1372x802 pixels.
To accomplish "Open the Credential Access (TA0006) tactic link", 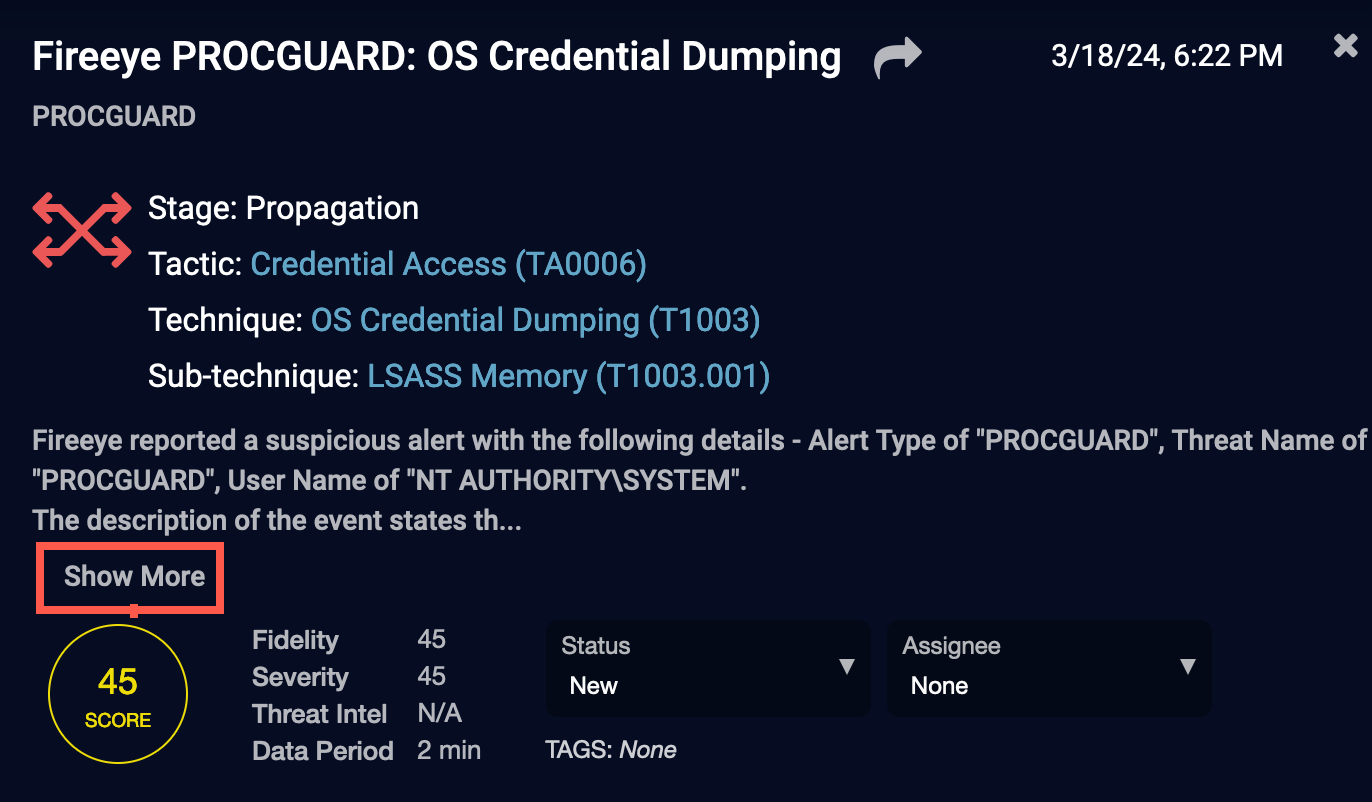I will [448, 264].
